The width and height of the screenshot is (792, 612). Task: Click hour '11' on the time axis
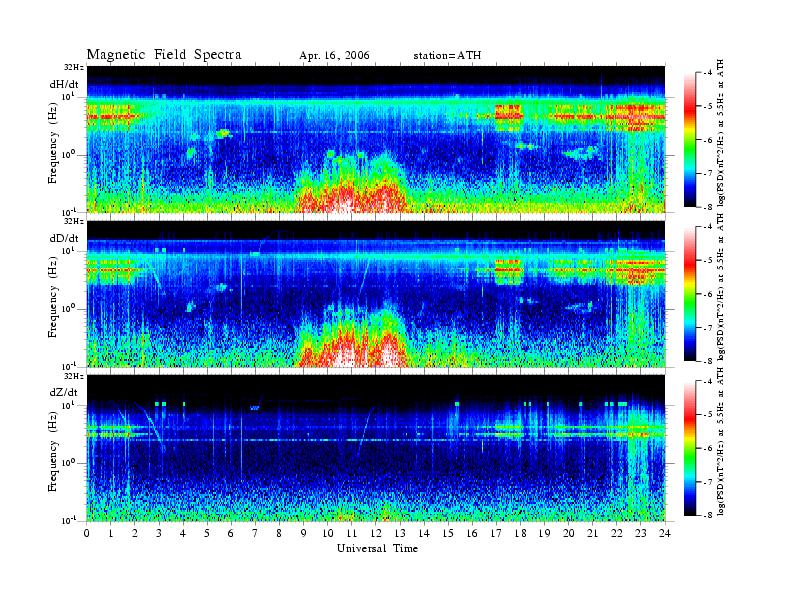point(352,534)
